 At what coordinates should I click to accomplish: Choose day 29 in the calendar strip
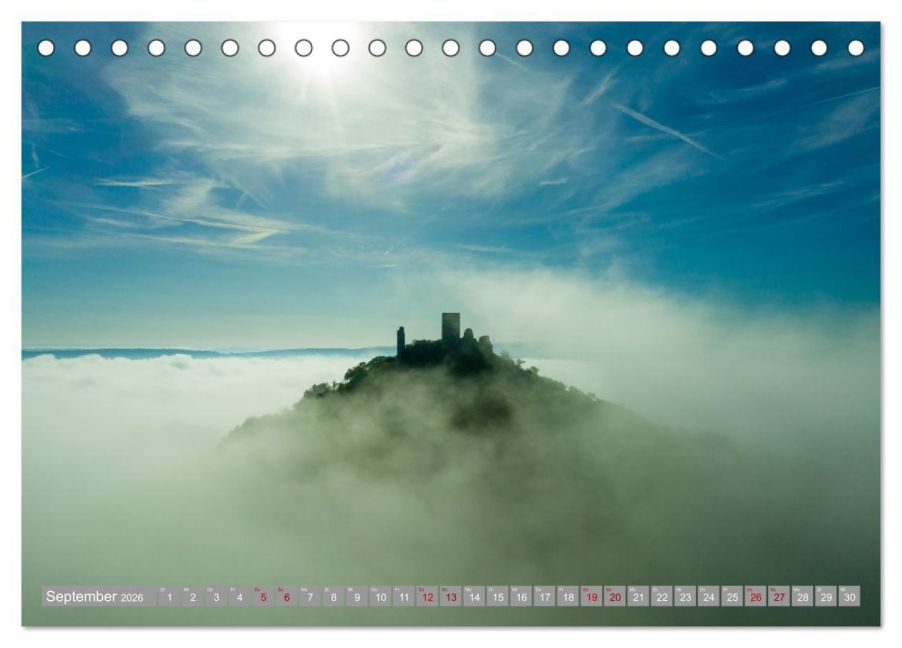click(826, 596)
